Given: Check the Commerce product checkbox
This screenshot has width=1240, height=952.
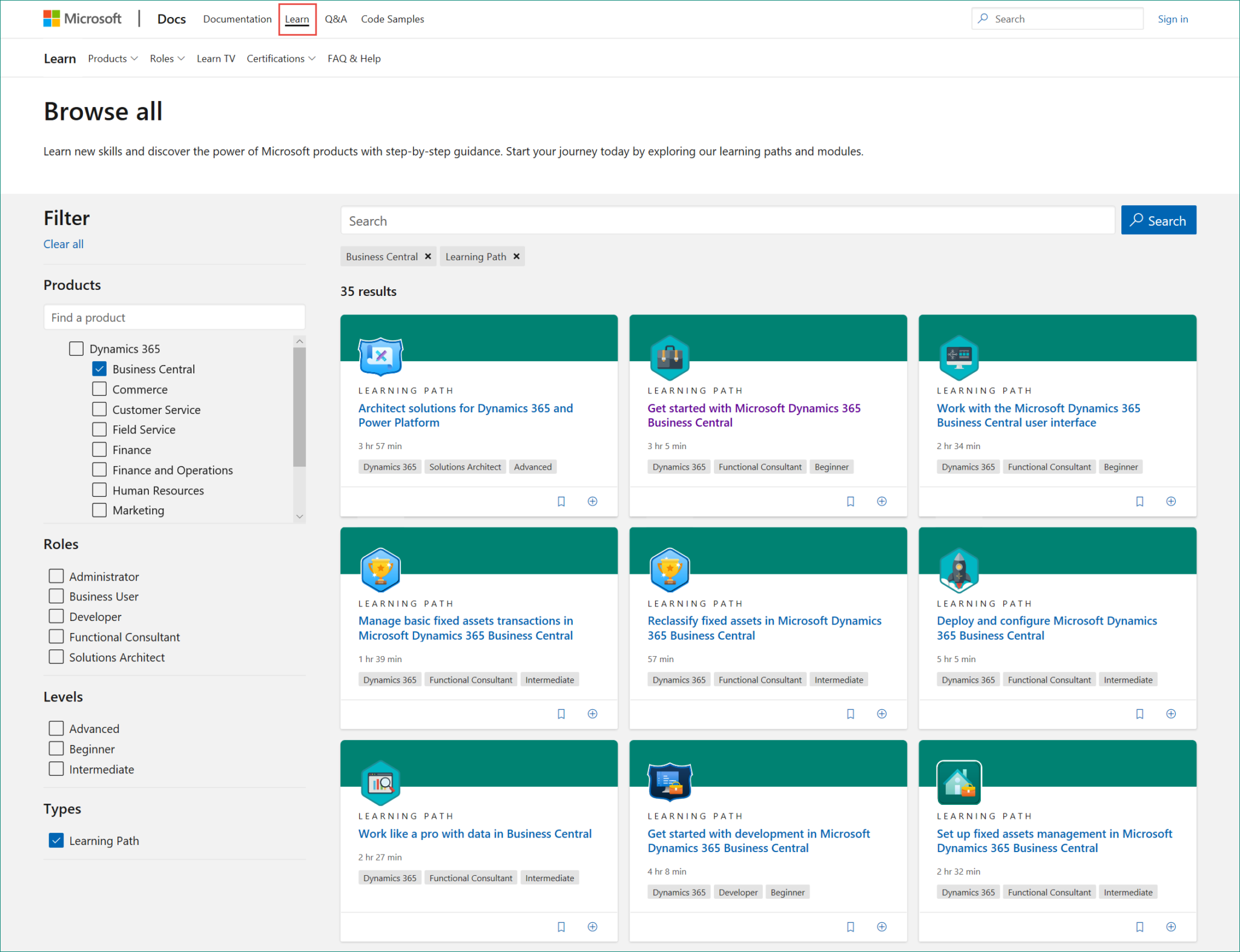Looking at the screenshot, I should [x=100, y=389].
